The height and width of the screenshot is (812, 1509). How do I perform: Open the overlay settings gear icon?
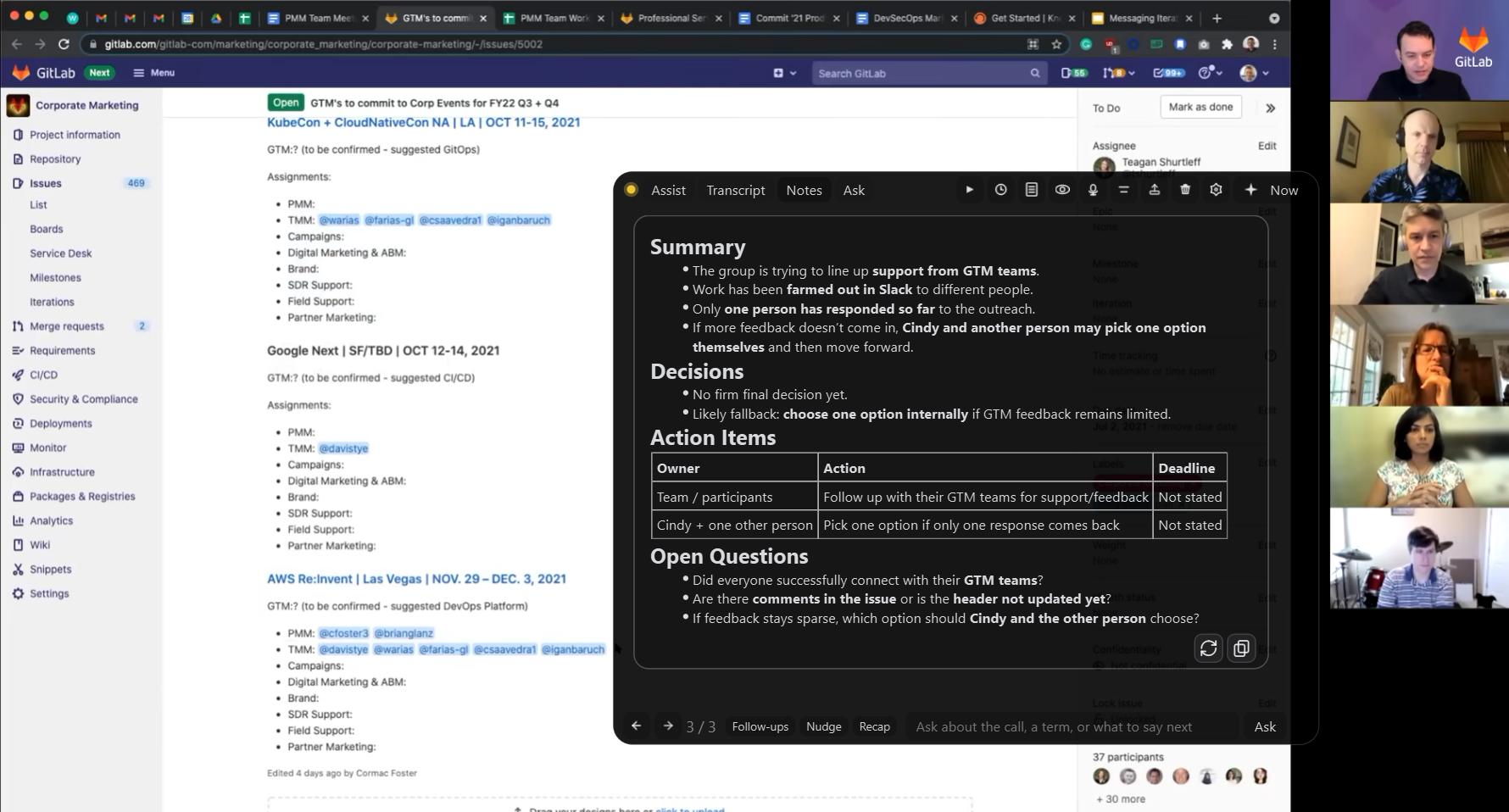1216,190
